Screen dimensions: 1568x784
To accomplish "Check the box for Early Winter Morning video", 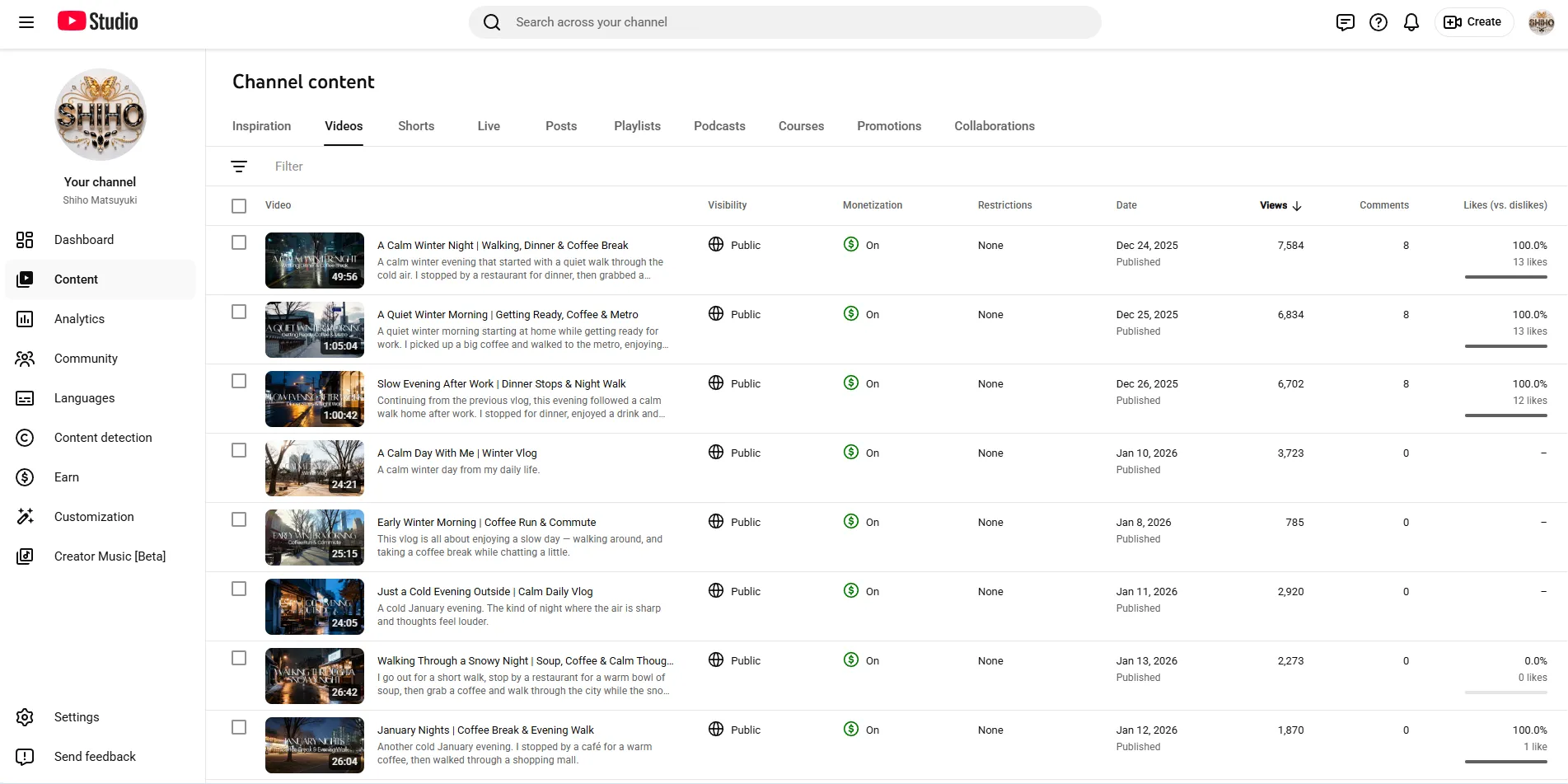I will 239,519.
